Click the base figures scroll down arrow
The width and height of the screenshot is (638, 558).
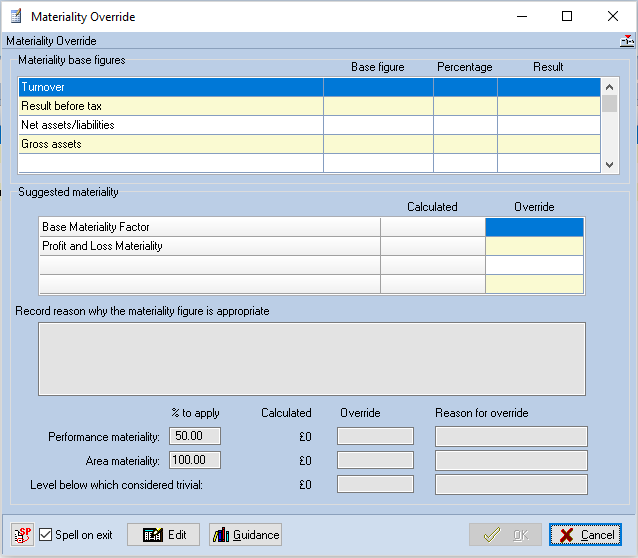click(610, 164)
